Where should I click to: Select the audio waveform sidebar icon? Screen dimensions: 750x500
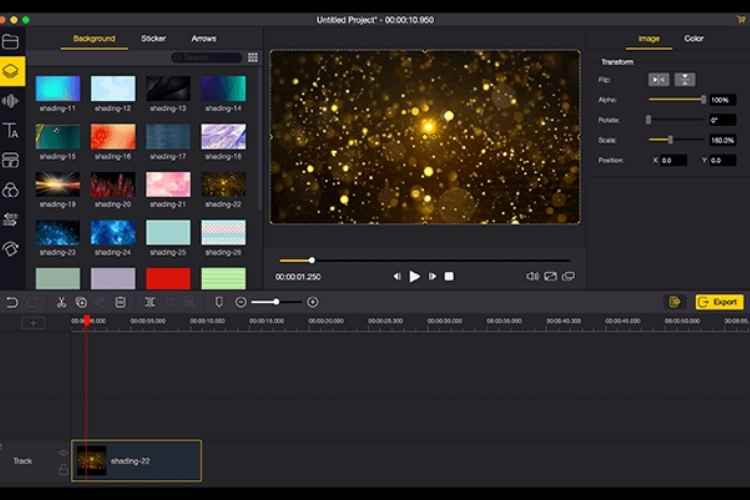11,101
